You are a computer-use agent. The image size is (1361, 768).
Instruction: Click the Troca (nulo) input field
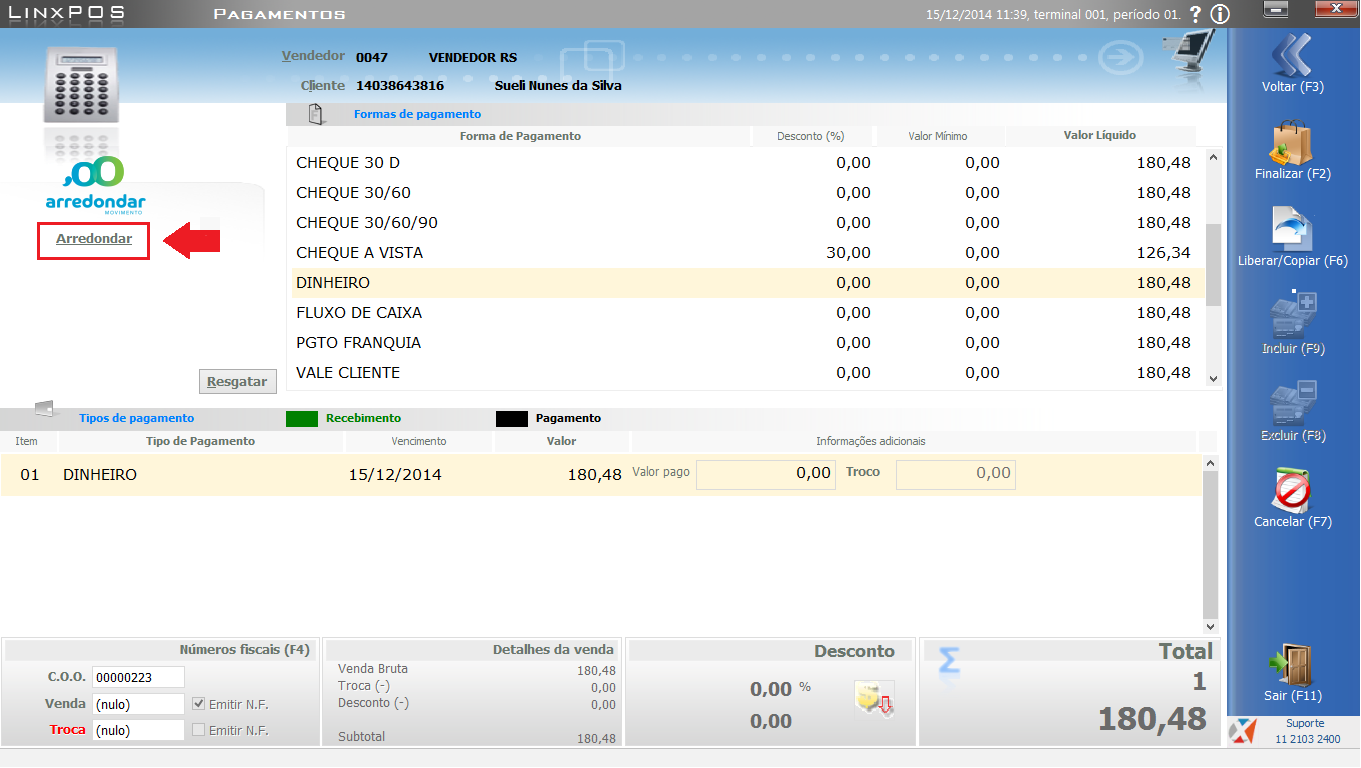pyautogui.click(x=138, y=730)
